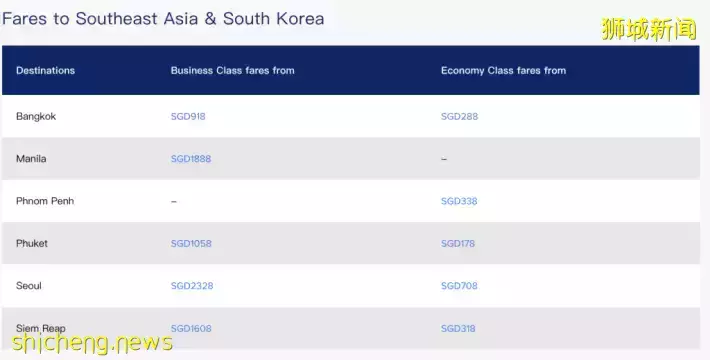The height and width of the screenshot is (360, 710).
Task: Choose the Phuket Economy fare SGD178
Action: 458,244
